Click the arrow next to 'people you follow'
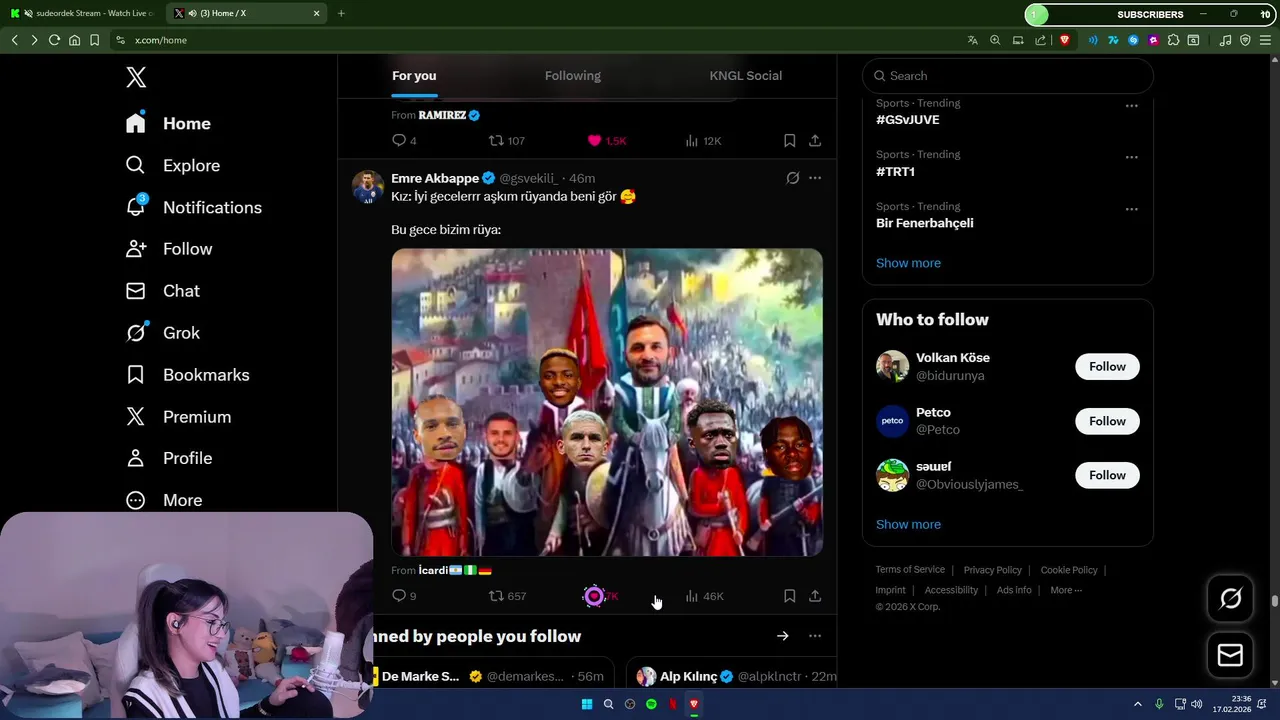Viewport: 1280px width, 720px height. [782, 636]
